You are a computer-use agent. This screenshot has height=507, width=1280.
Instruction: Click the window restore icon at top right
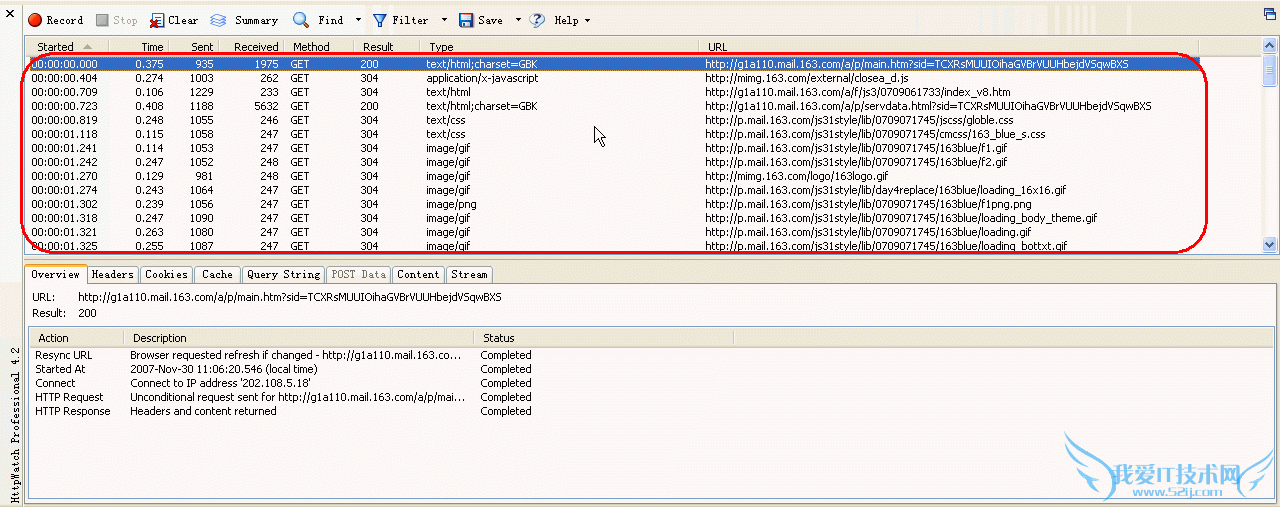coord(1269,13)
